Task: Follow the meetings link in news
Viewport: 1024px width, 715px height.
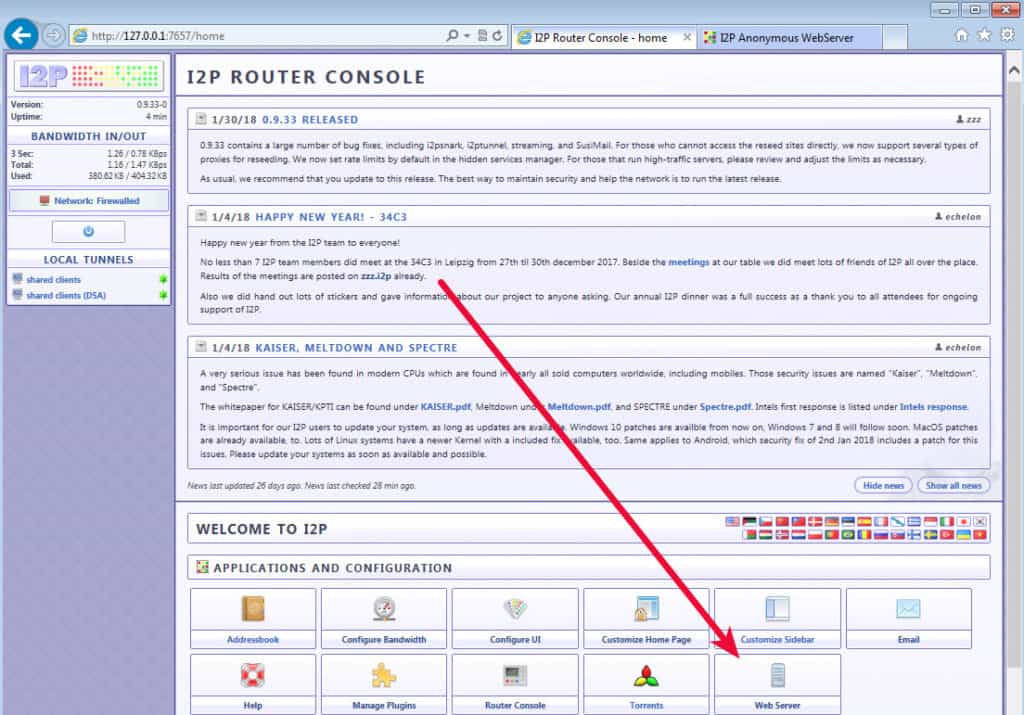Action: pos(688,262)
